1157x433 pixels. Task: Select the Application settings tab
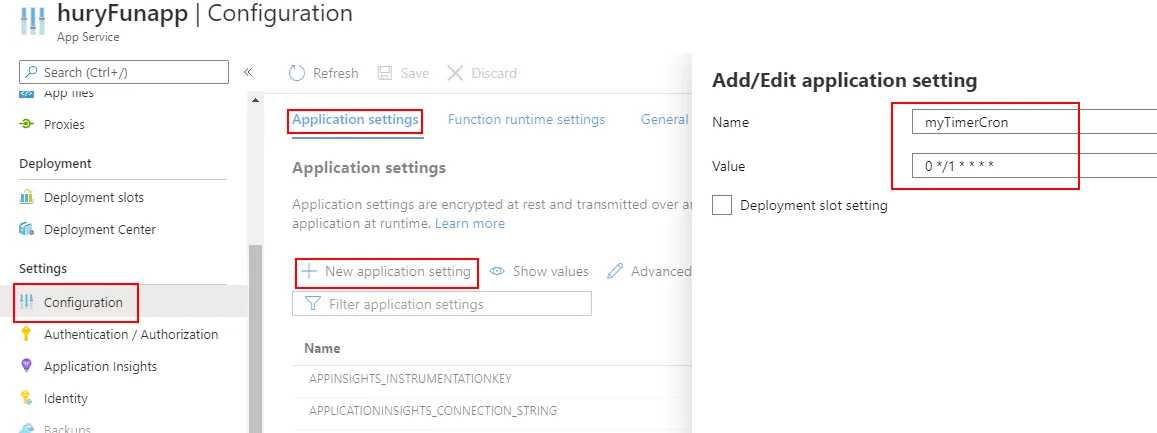355,120
